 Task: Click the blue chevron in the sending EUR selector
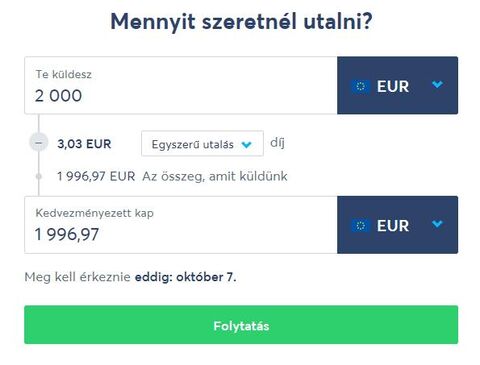pos(437,85)
